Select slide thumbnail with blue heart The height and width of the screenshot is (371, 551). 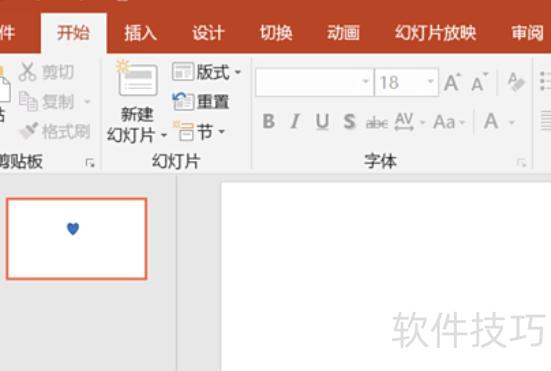tap(77, 239)
